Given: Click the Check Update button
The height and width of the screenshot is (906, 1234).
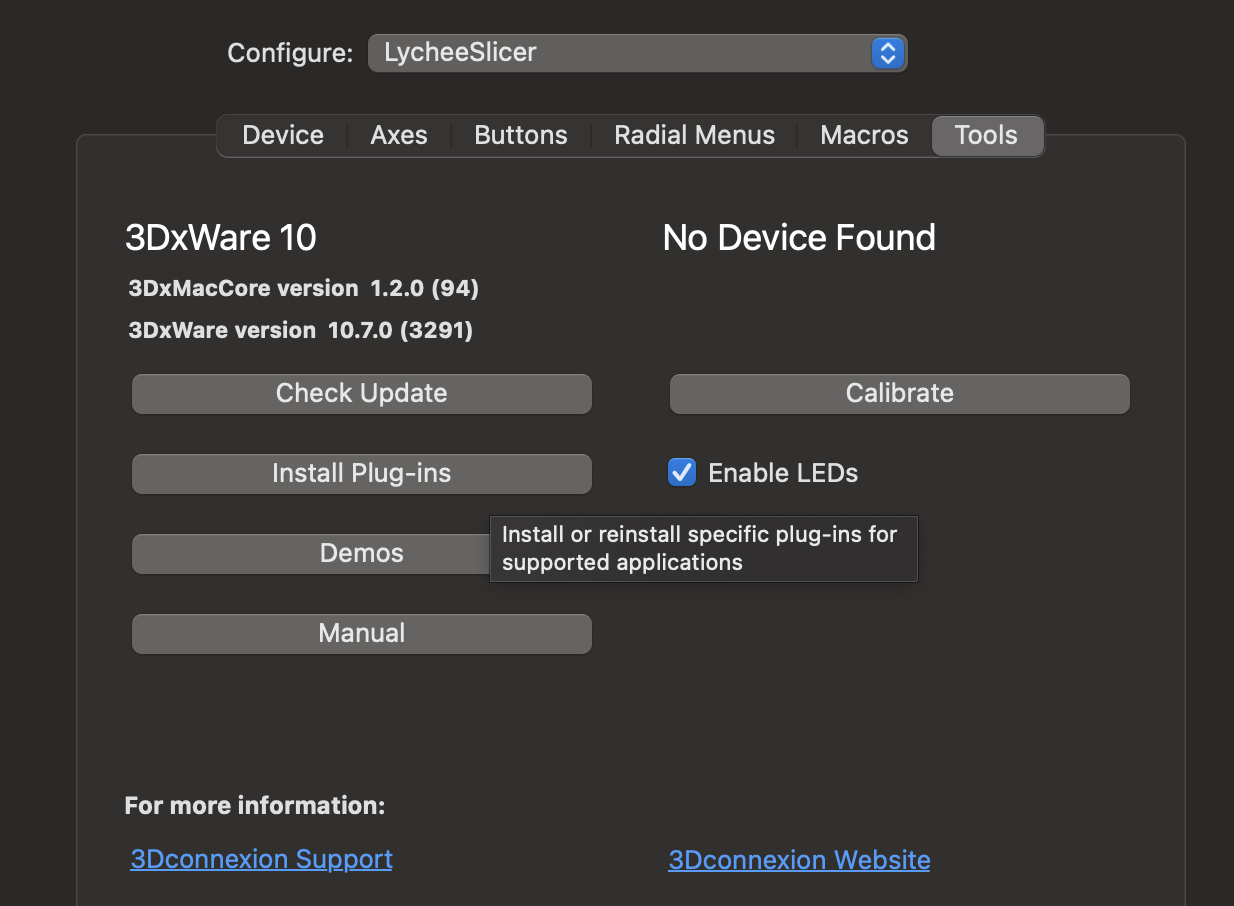Looking at the screenshot, I should [x=361, y=393].
